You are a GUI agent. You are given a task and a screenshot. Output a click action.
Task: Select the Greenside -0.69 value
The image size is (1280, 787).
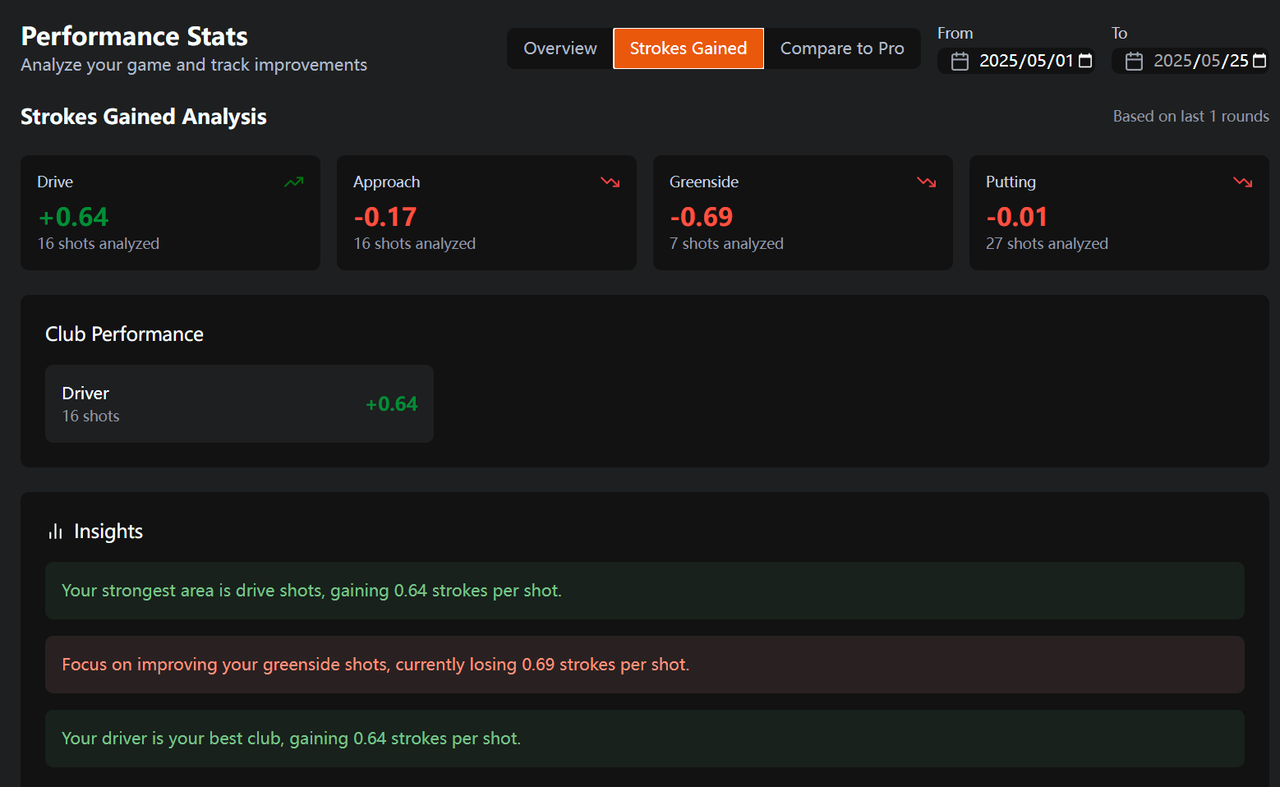tap(701, 217)
